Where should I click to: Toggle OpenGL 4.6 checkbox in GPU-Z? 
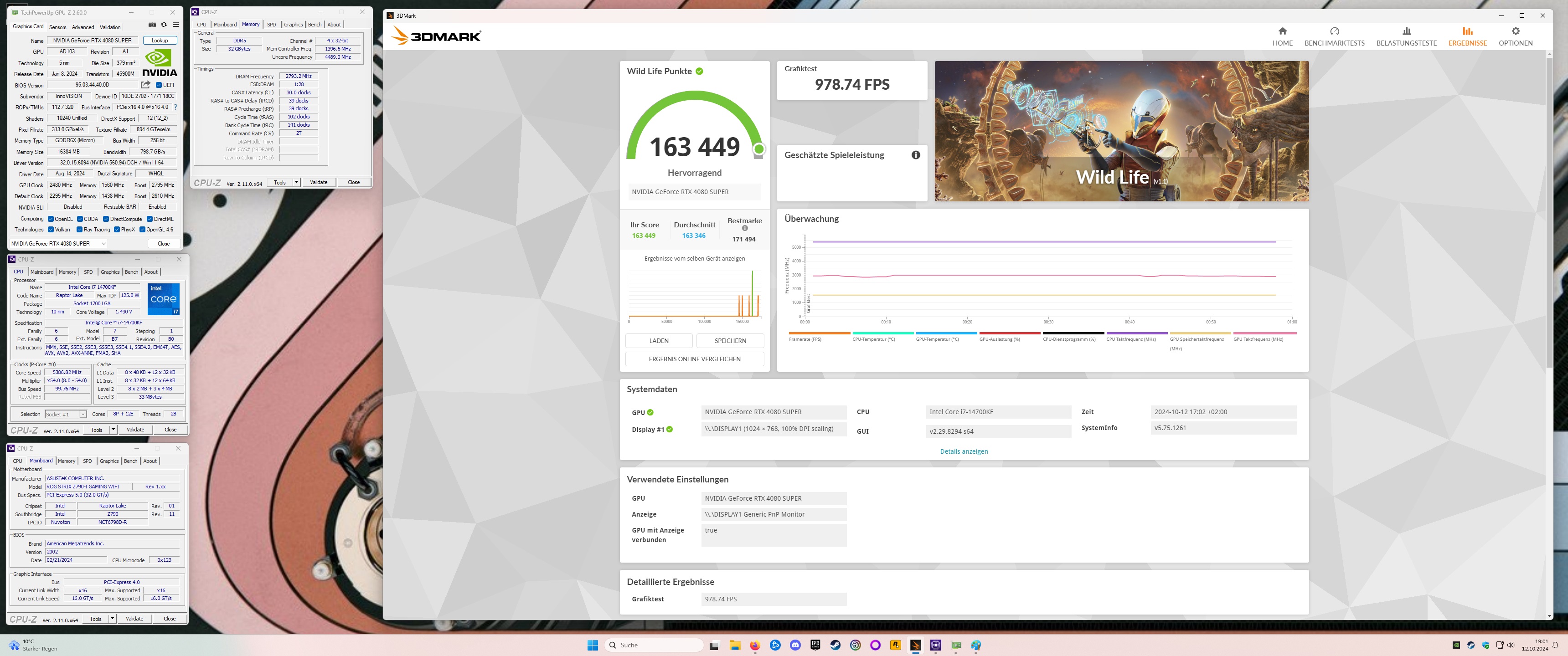coord(142,230)
